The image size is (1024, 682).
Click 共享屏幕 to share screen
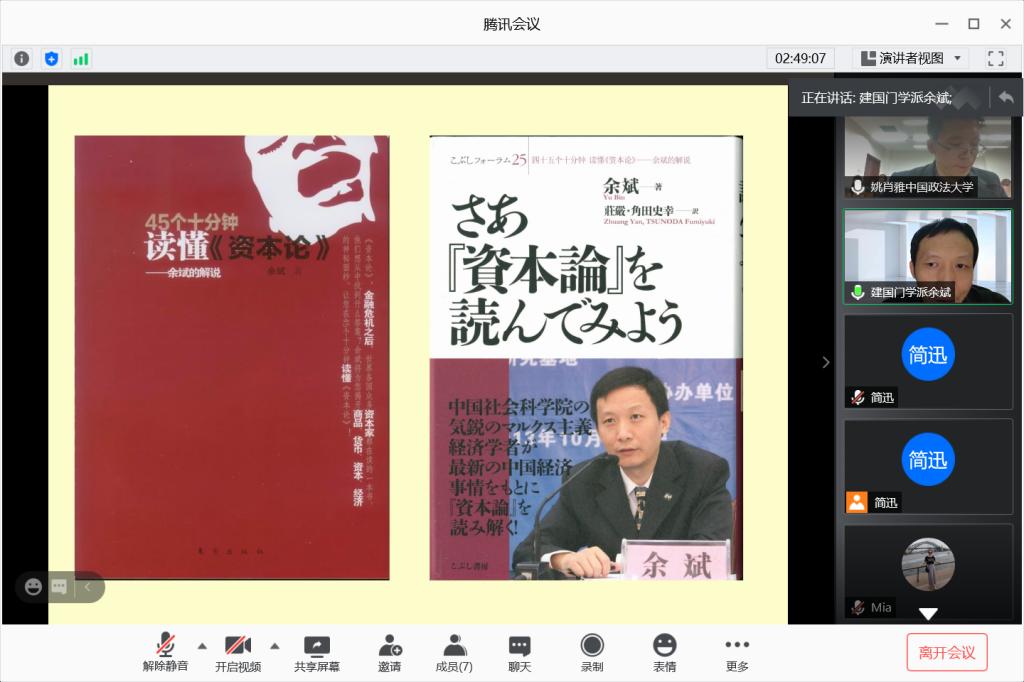tap(316, 653)
